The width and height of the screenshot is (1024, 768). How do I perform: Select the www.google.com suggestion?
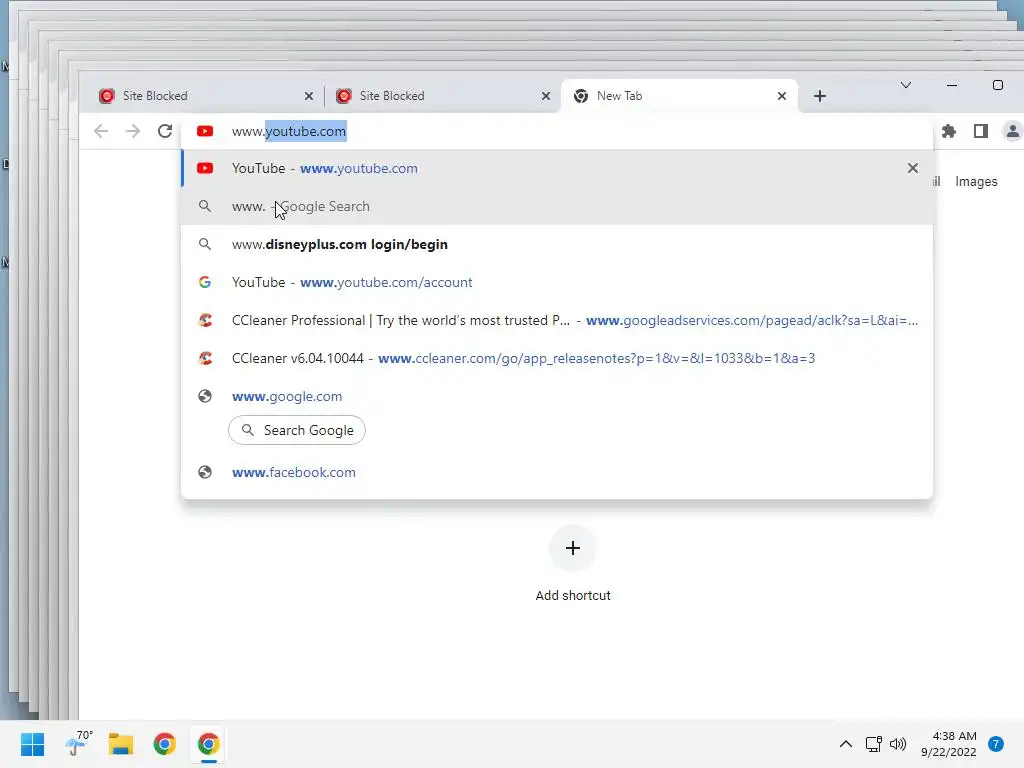point(556,396)
